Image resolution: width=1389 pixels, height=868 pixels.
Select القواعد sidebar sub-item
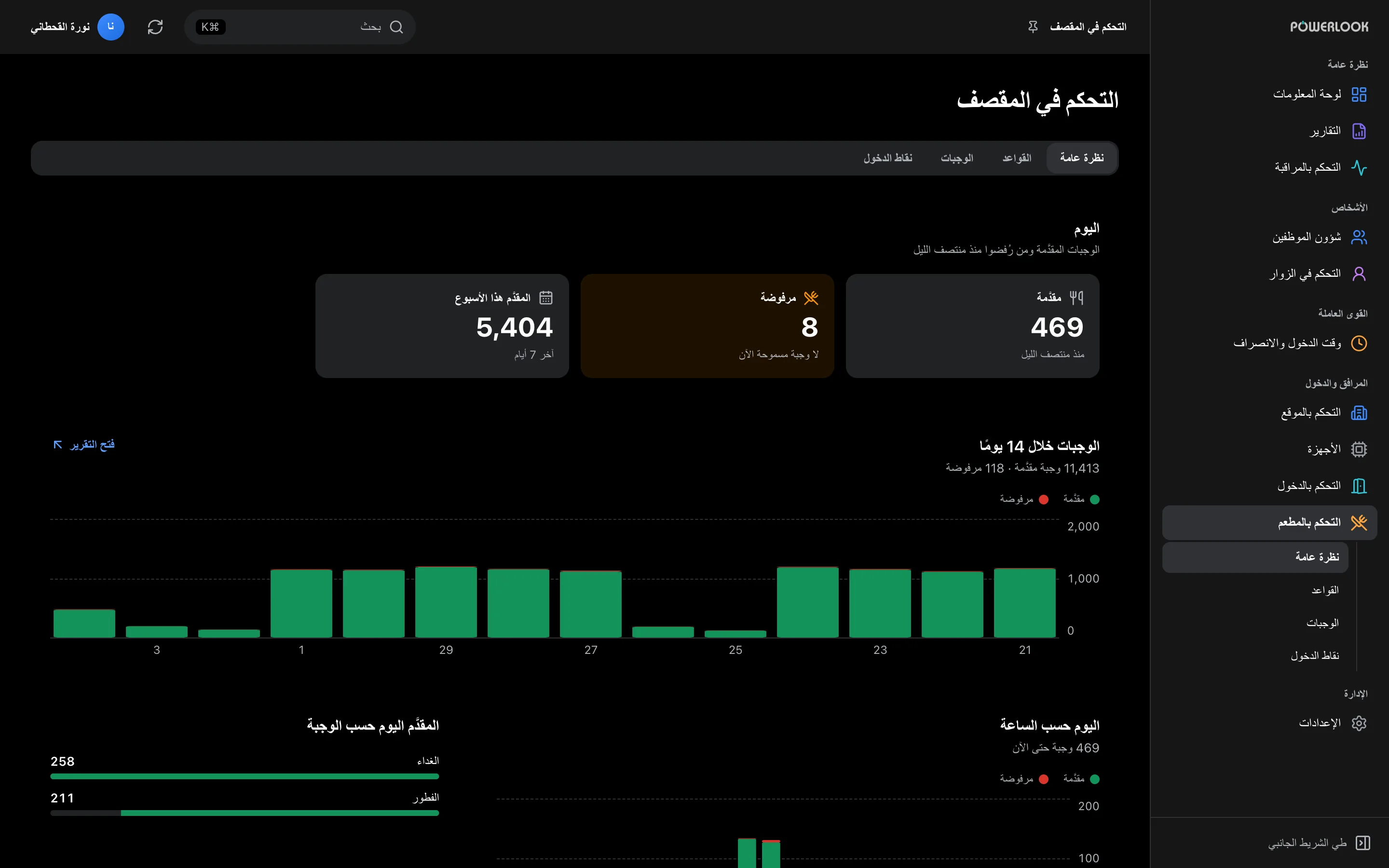click(x=1255, y=590)
